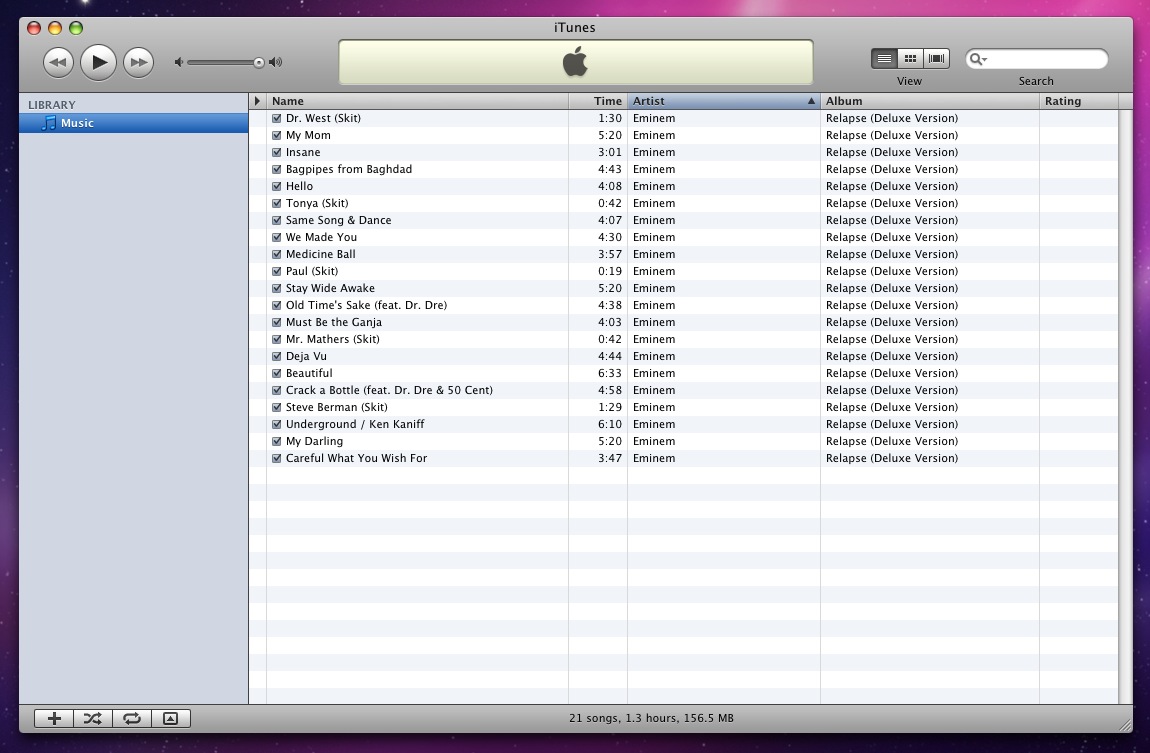This screenshot has height=753, width=1150.
Task: Toggle shuffle mode
Action: click(93, 719)
